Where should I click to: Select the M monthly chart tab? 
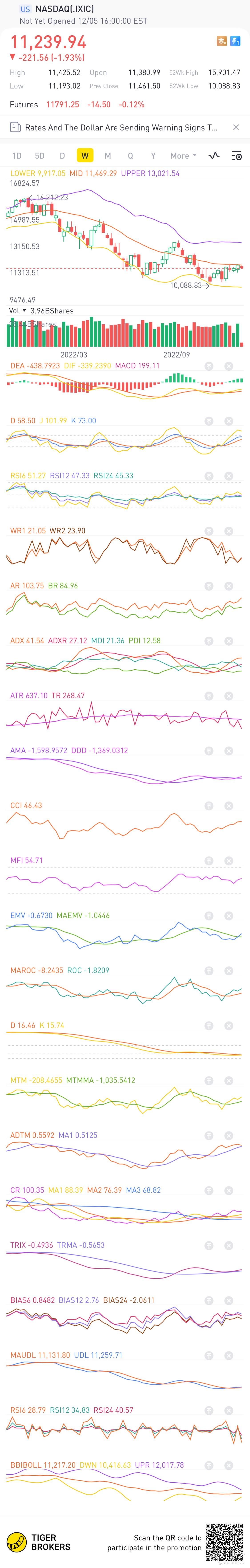point(108,156)
